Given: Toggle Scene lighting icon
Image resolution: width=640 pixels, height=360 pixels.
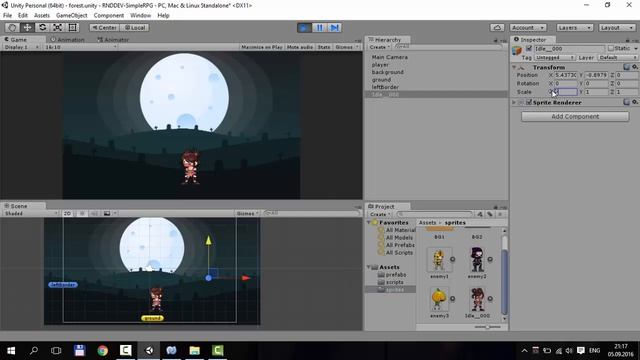Looking at the screenshot, I should [x=82, y=213].
